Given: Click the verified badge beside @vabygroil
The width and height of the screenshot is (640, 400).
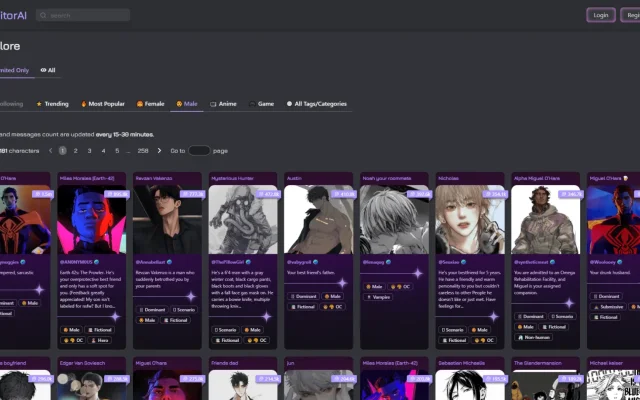Looking at the screenshot, I should click(316, 262).
